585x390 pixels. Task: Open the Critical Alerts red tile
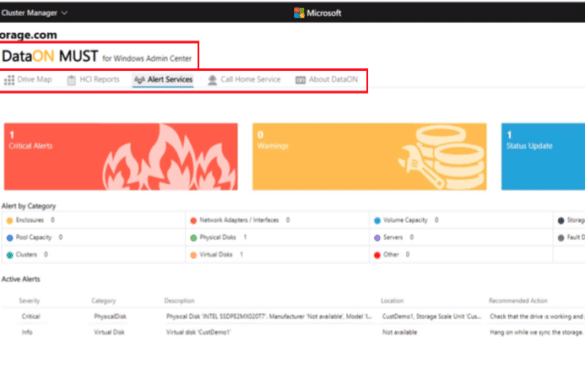click(x=121, y=157)
